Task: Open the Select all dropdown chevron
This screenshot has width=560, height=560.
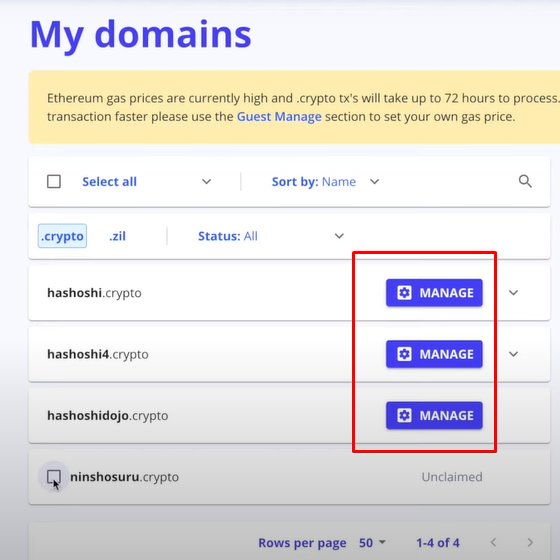Action: point(206,181)
